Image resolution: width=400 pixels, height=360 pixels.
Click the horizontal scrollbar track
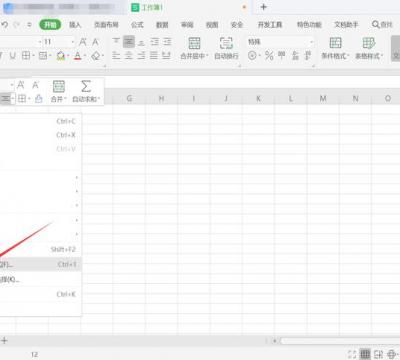point(340,341)
